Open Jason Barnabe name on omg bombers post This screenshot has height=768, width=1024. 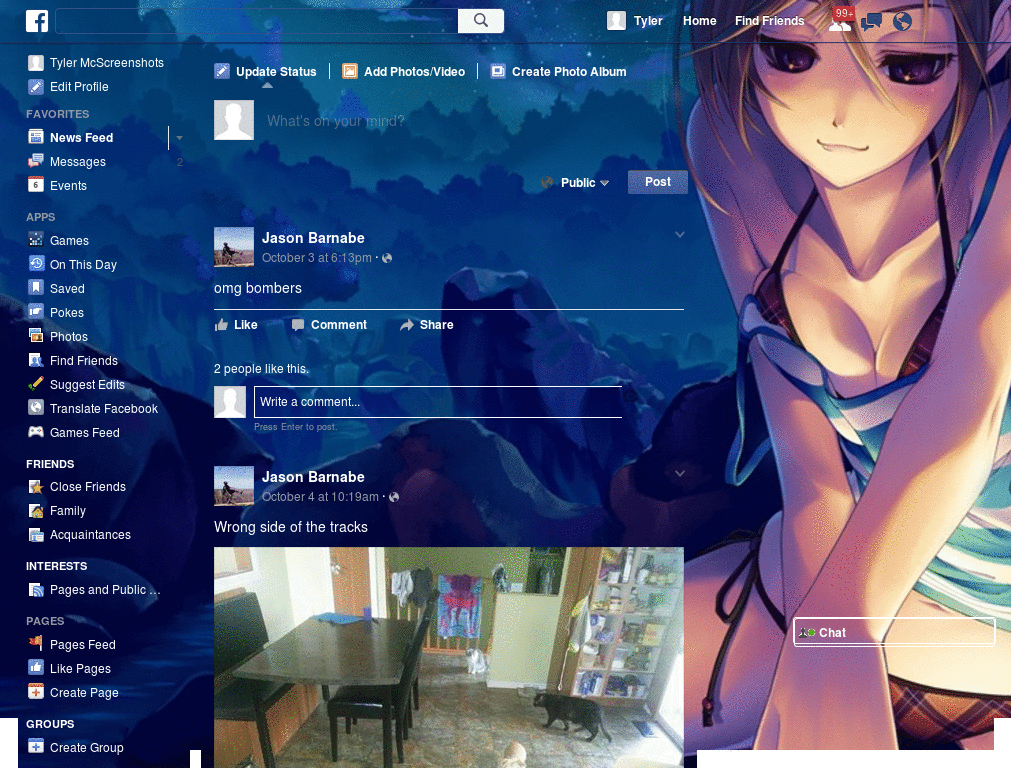pyautogui.click(x=313, y=238)
